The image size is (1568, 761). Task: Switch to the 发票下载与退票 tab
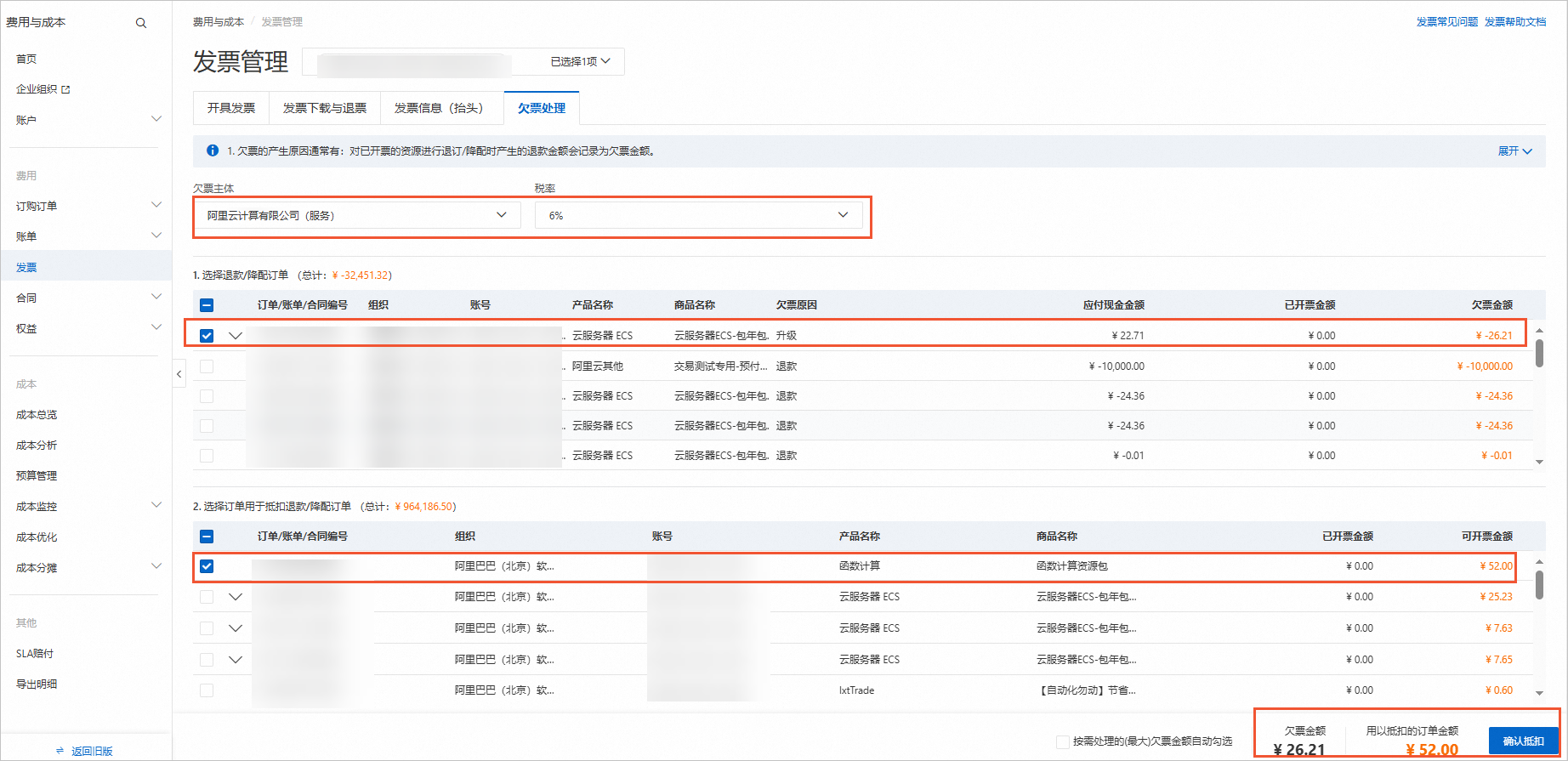pyautogui.click(x=325, y=108)
